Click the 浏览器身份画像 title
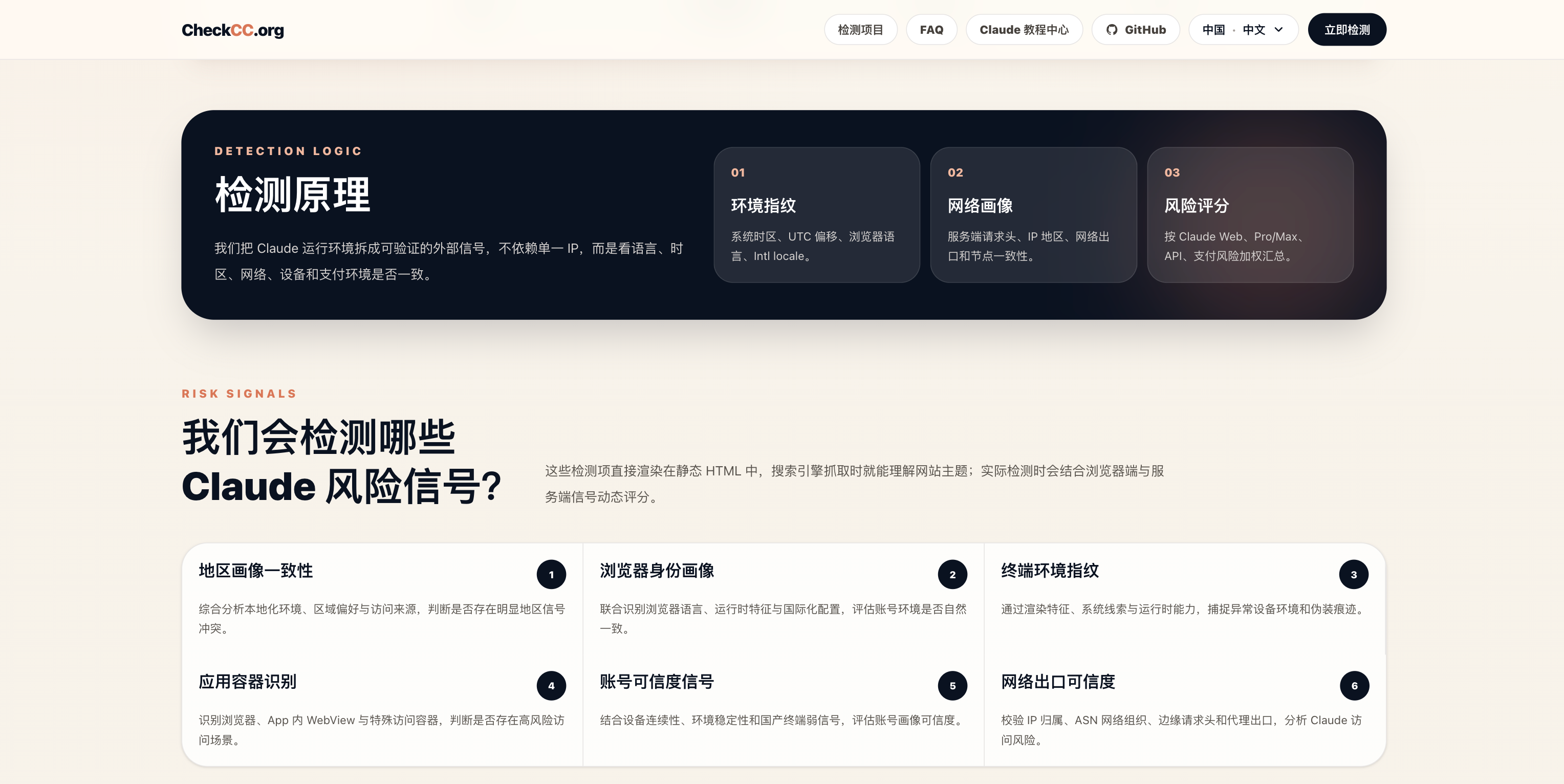This screenshot has width=1564, height=784. (x=657, y=570)
